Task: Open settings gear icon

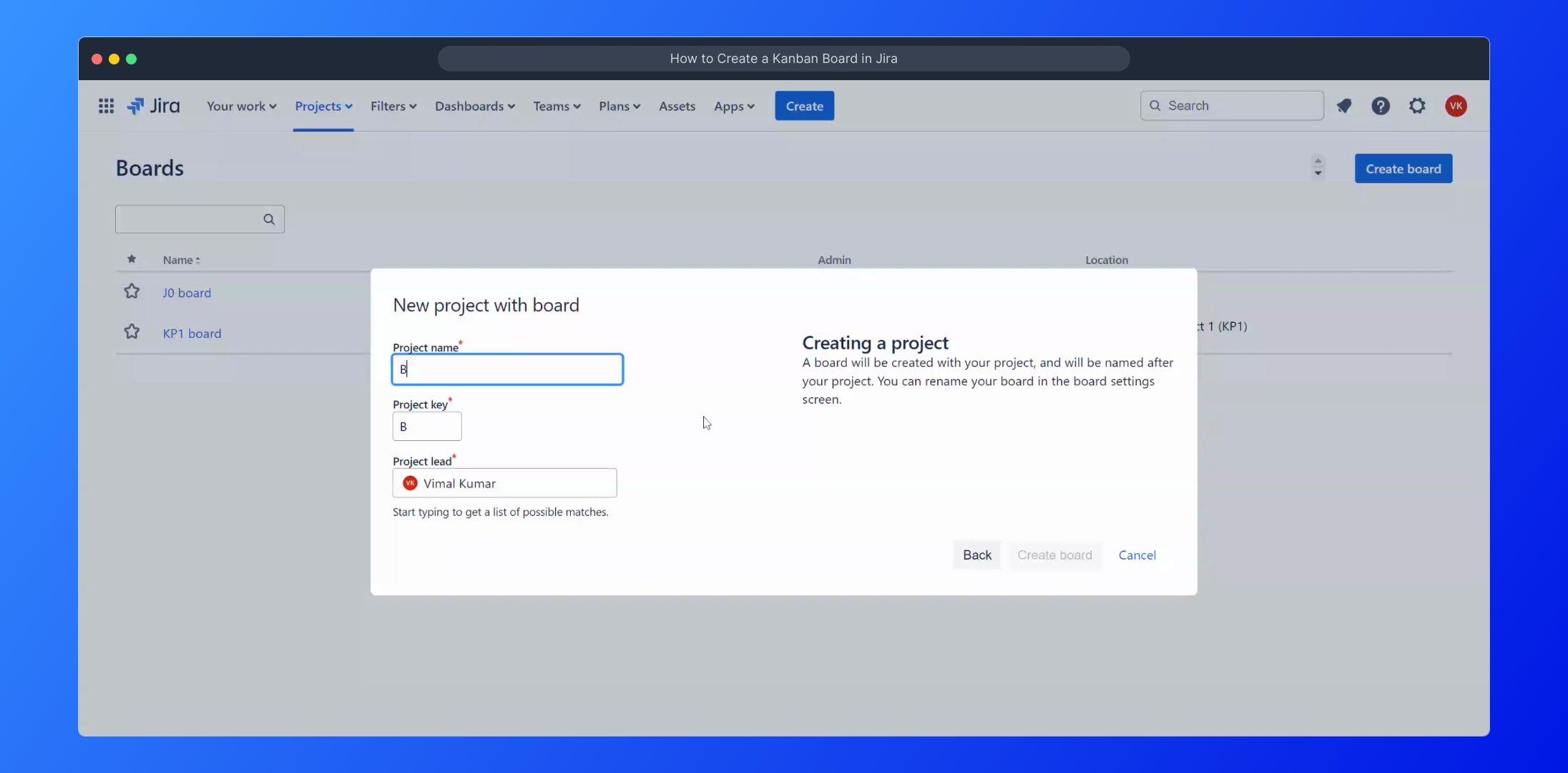Action: click(x=1417, y=106)
